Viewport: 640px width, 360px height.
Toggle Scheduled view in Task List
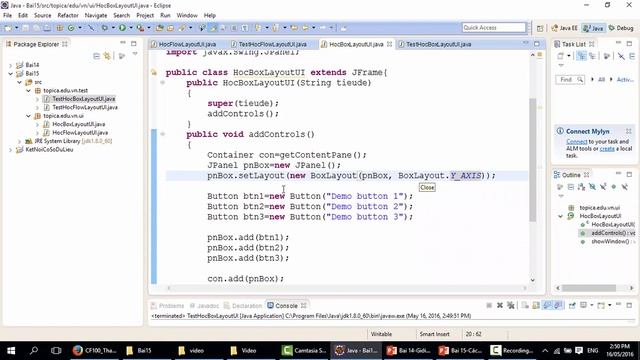click(x=592, y=56)
